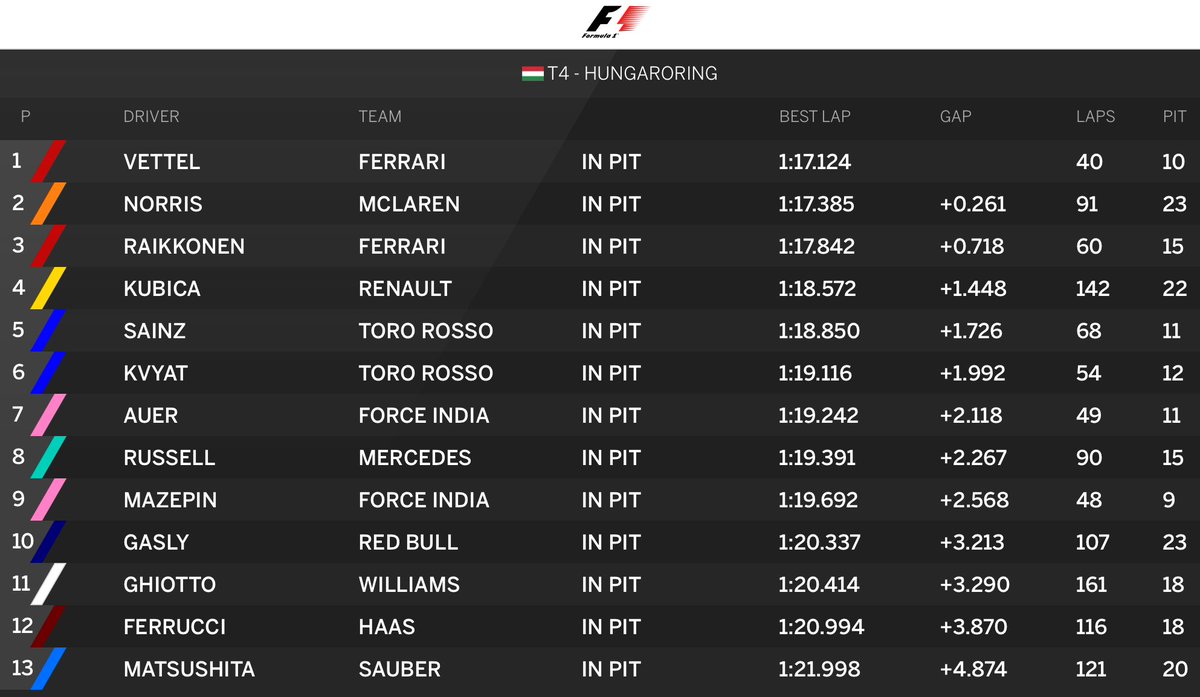Click Russell's teal Mercedes team stripe
The width and height of the screenshot is (1200, 697).
coord(49,457)
